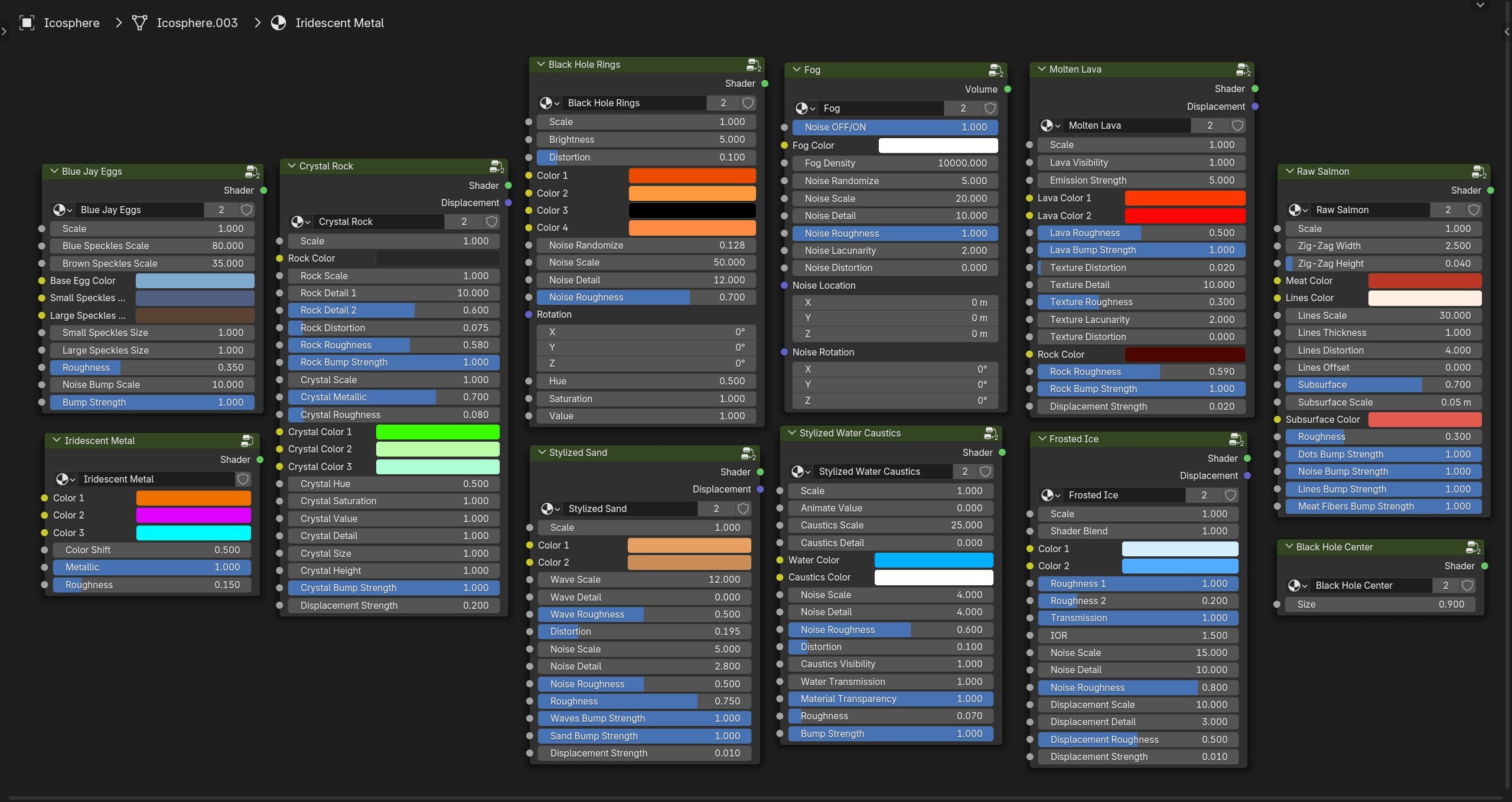Click the group icon in Raw Salmon header
The height and width of the screenshot is (802, 1512).
(x=1479, y=172)
